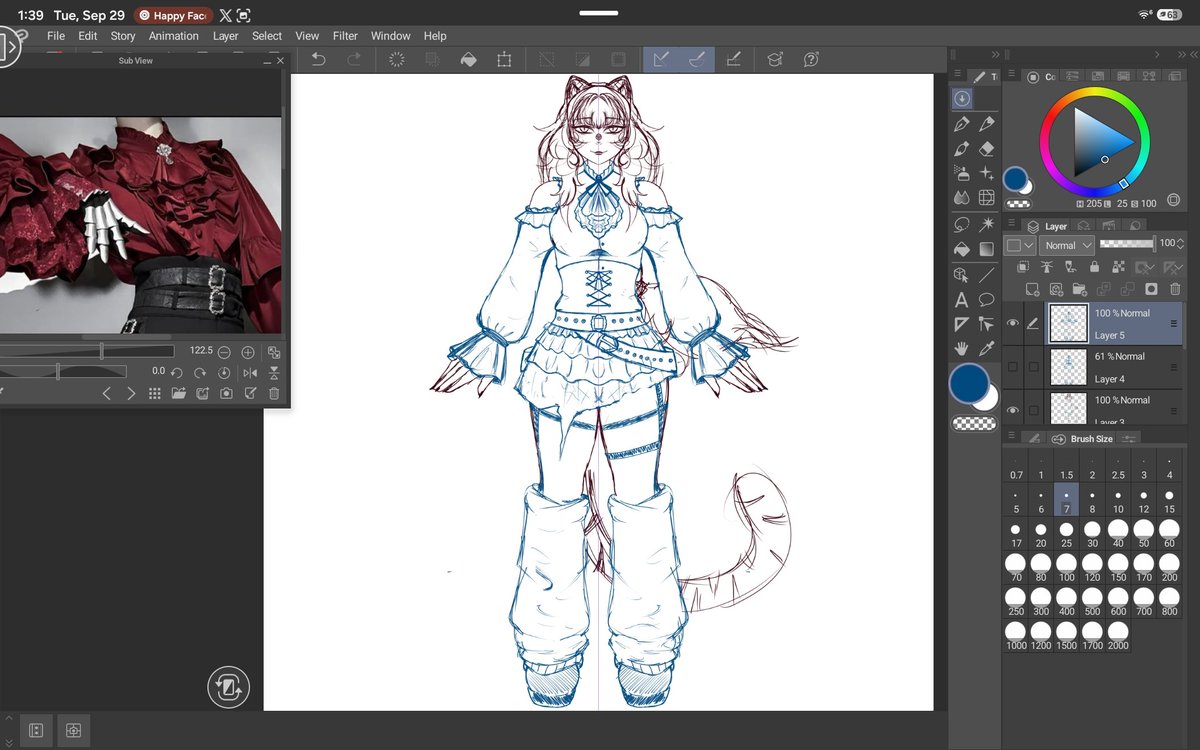Open Layer 4 options handle menu
The image size is (1200, 750).
tap(1173, 367)
